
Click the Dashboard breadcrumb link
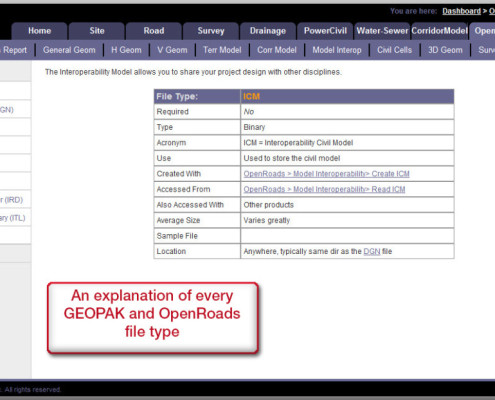pos(461,11)
